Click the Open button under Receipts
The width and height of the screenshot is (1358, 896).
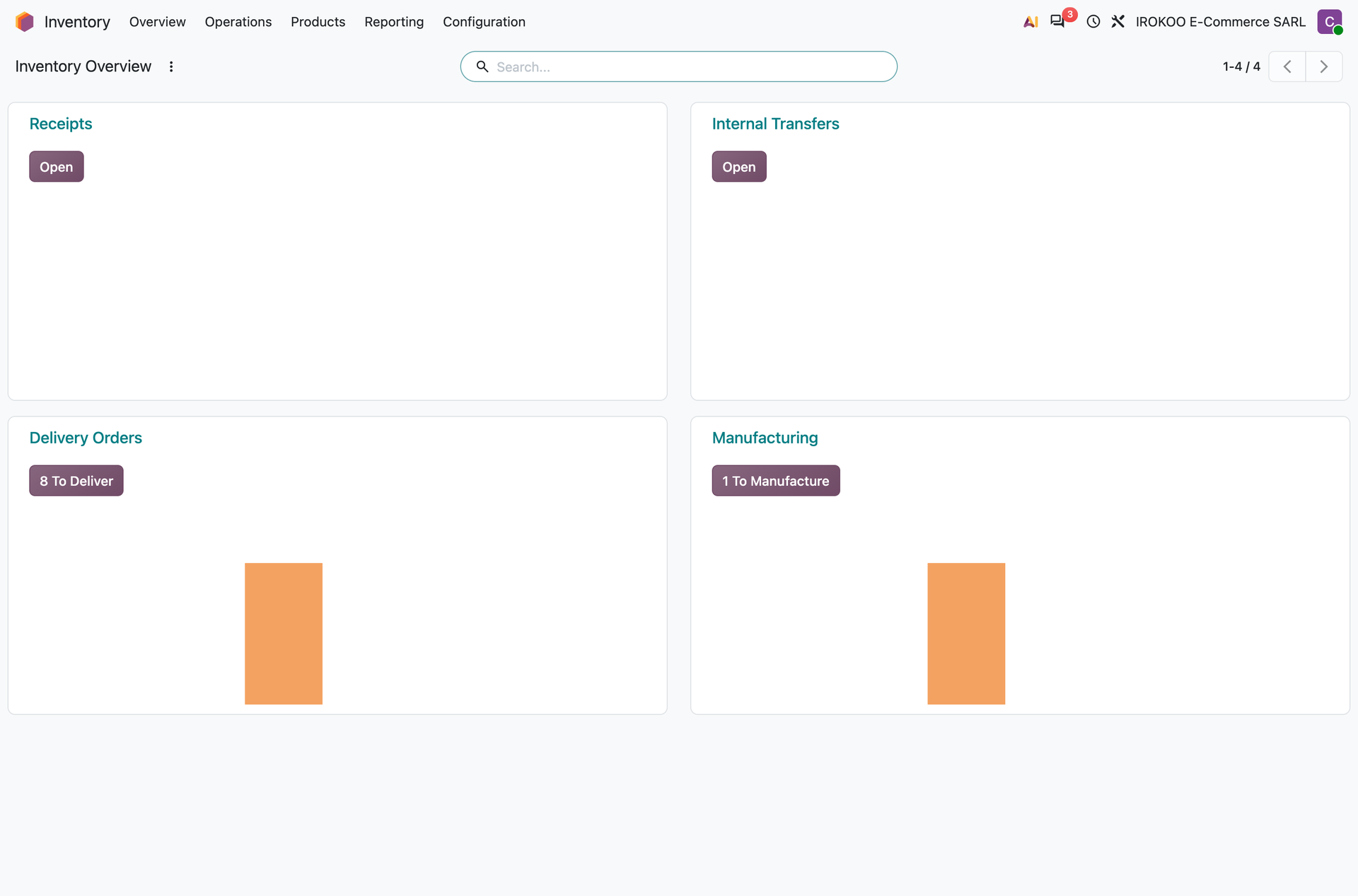point(57,167)
